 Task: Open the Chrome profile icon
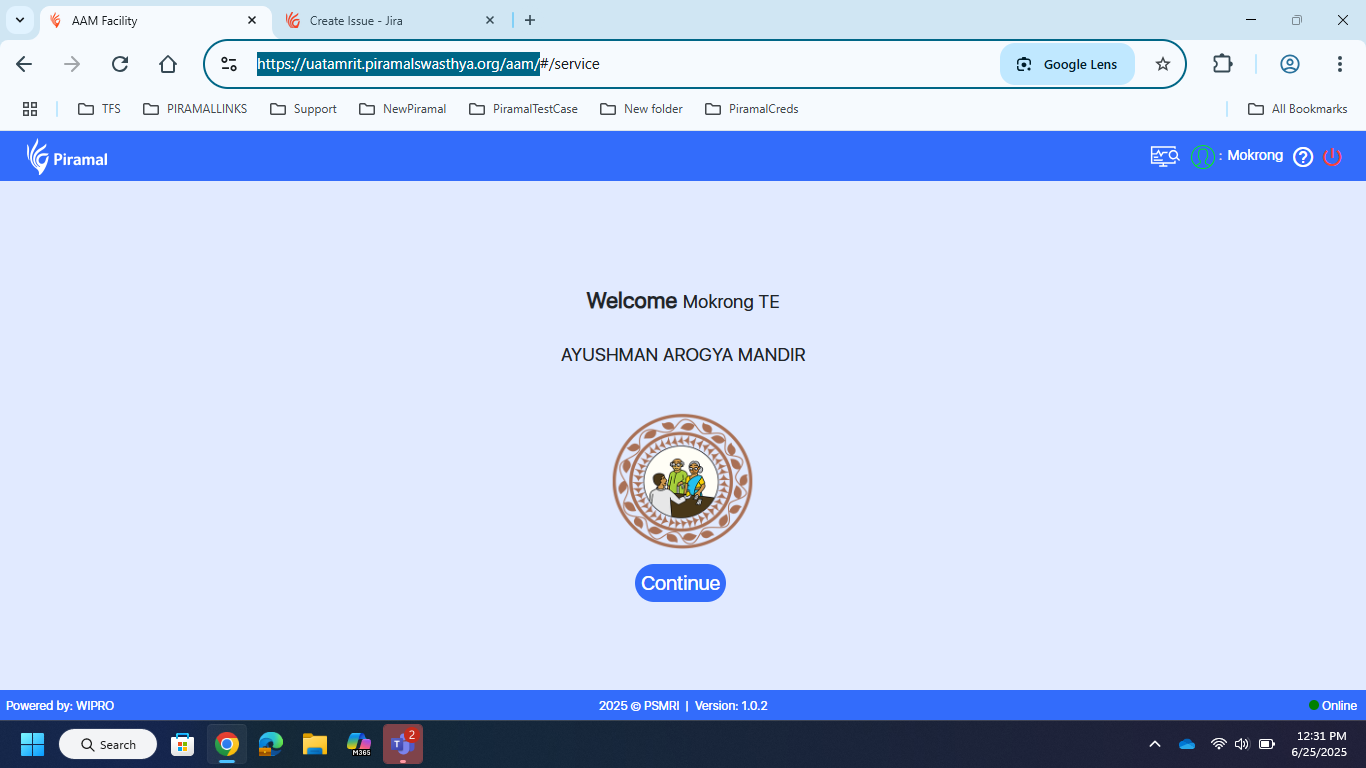point(1290,64)
